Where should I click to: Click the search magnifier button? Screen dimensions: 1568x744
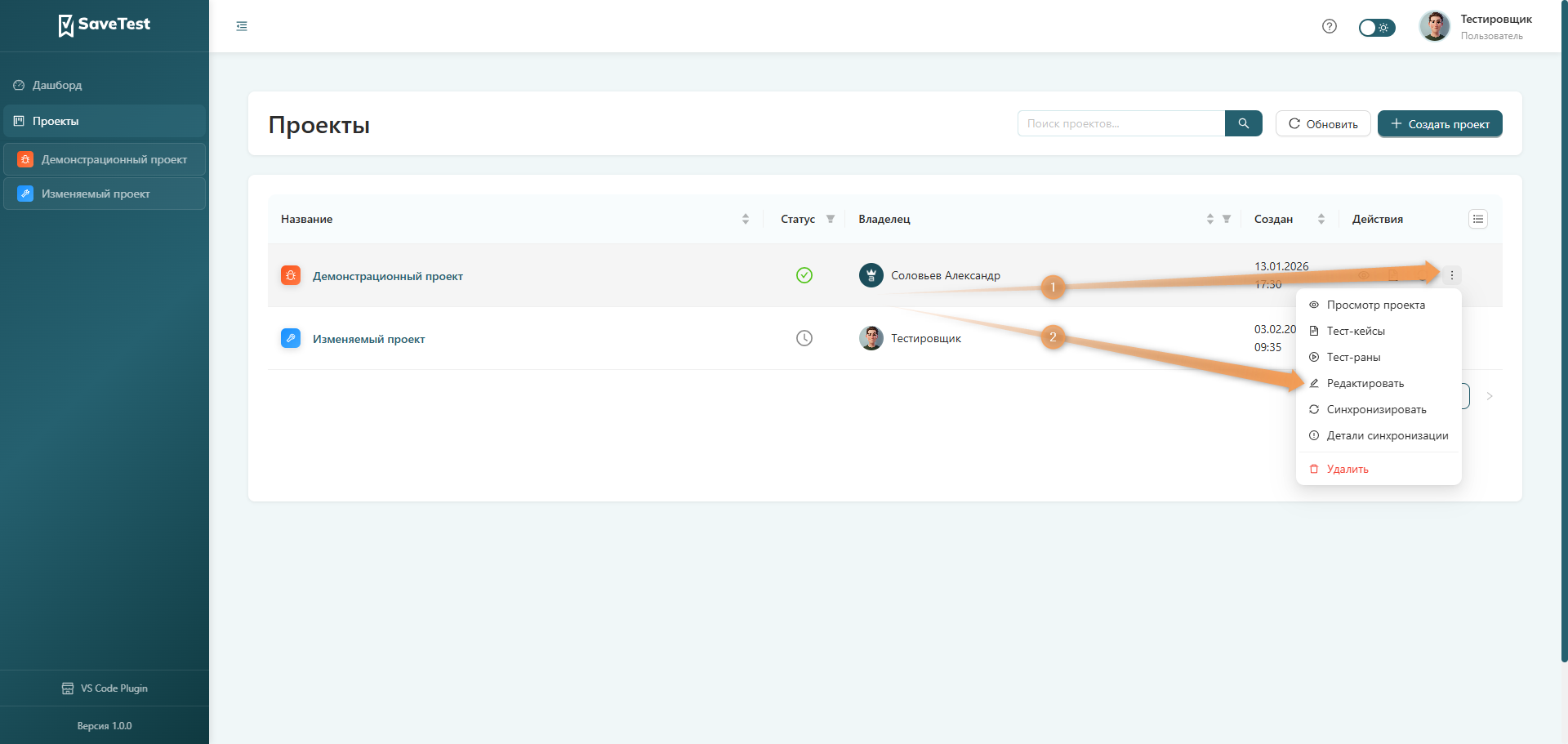[x=1243, y=123]
